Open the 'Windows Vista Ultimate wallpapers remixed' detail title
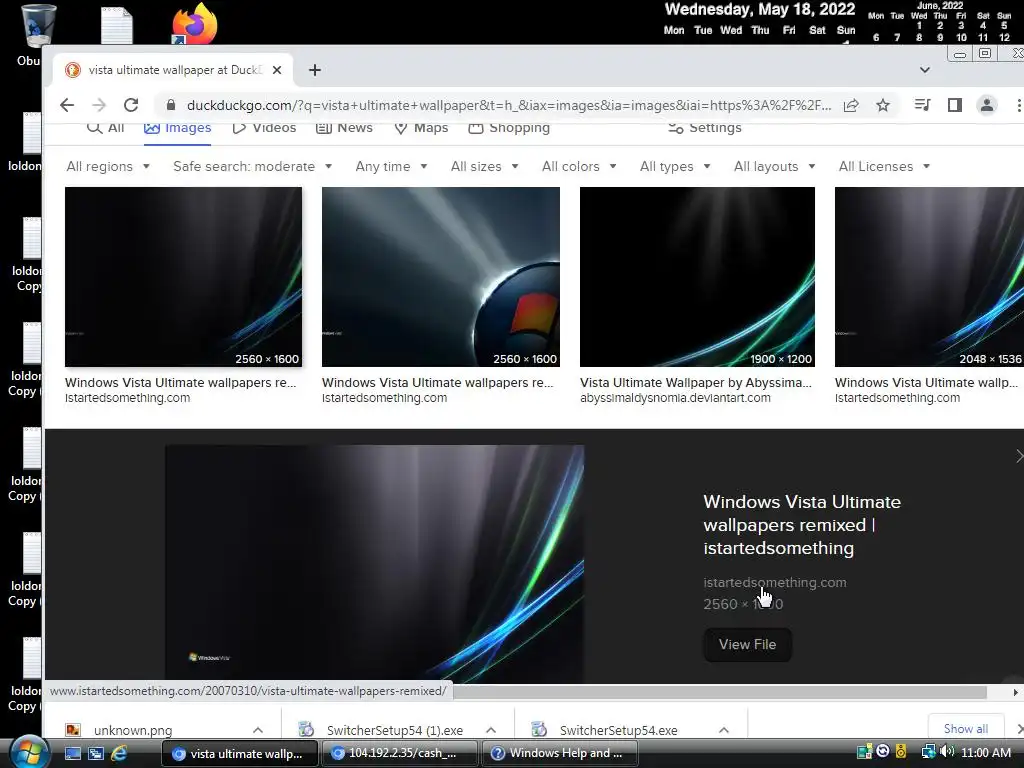Screen dimensions: 1024x768 point(802,525)
